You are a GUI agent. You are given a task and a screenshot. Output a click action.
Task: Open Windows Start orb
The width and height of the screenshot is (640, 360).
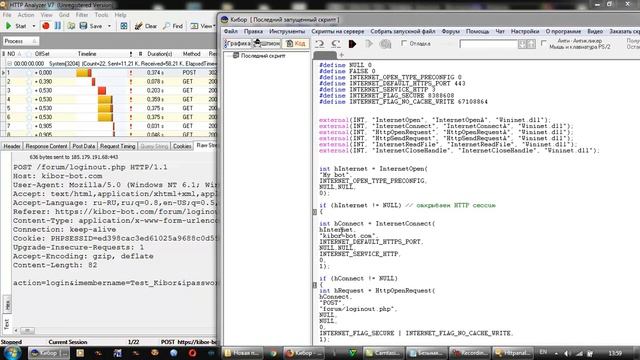pyautogui.click(x=13, y=353)
